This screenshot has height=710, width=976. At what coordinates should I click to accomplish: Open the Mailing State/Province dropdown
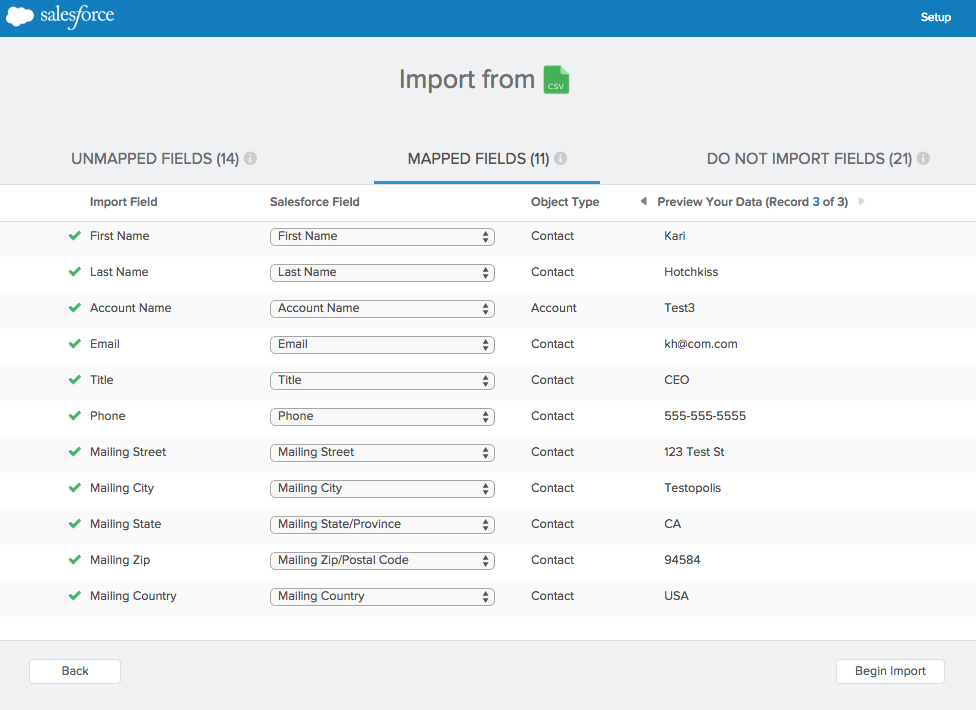(x=382, y=525)
